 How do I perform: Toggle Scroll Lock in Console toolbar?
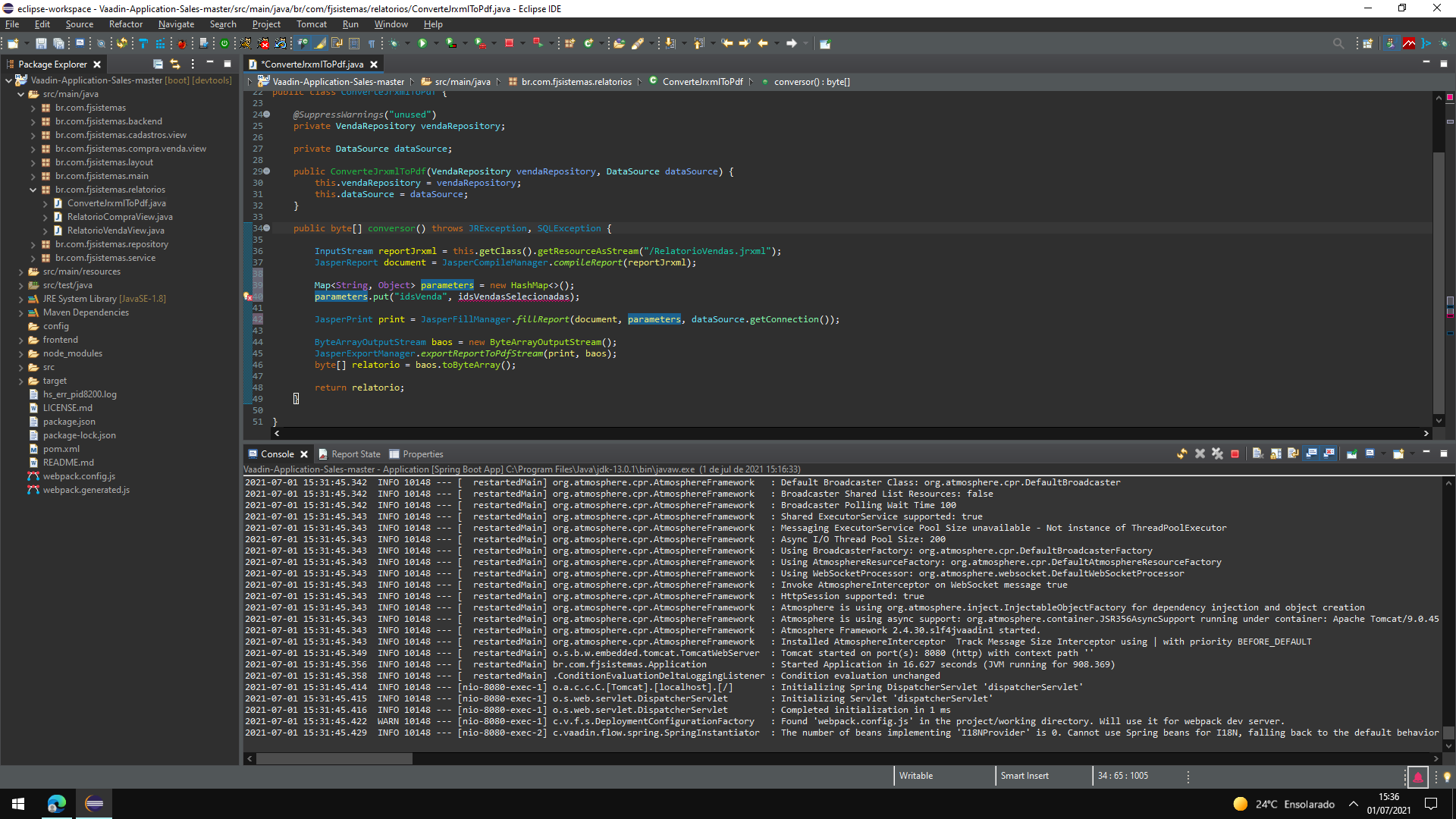coord(1276,453)
